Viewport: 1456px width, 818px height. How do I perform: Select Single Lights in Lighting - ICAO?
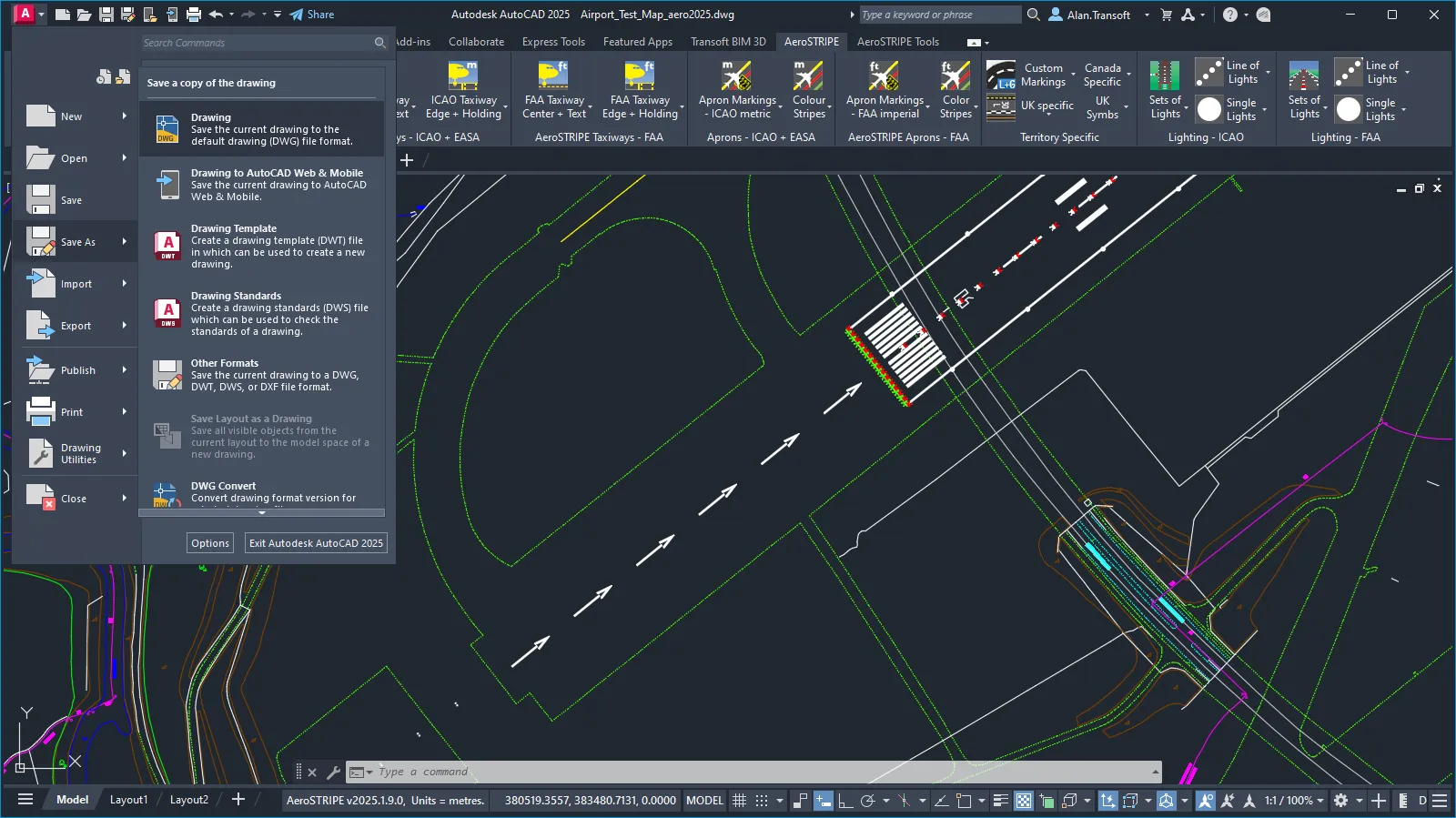point(1230,109)
